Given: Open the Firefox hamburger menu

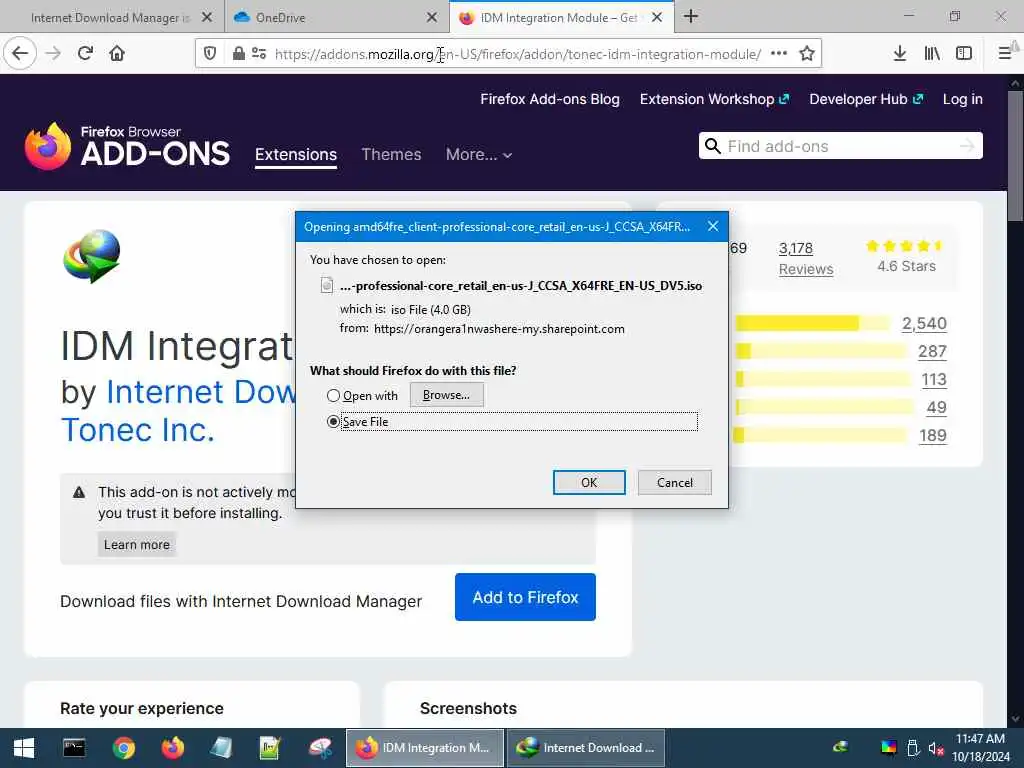Looking at the screenshot, I should click(1005, 54).
